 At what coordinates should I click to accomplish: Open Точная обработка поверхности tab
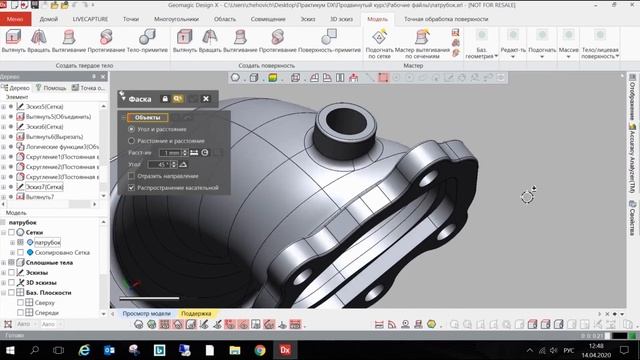click(446, 19)
